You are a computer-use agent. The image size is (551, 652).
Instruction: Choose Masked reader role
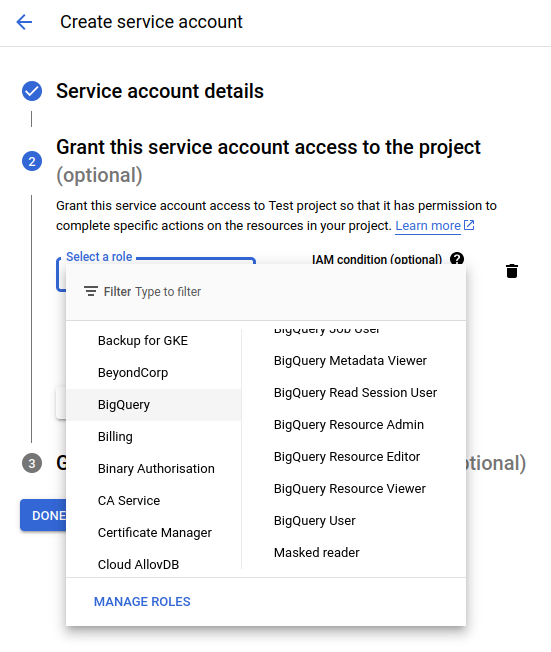(x=354, y=553)
